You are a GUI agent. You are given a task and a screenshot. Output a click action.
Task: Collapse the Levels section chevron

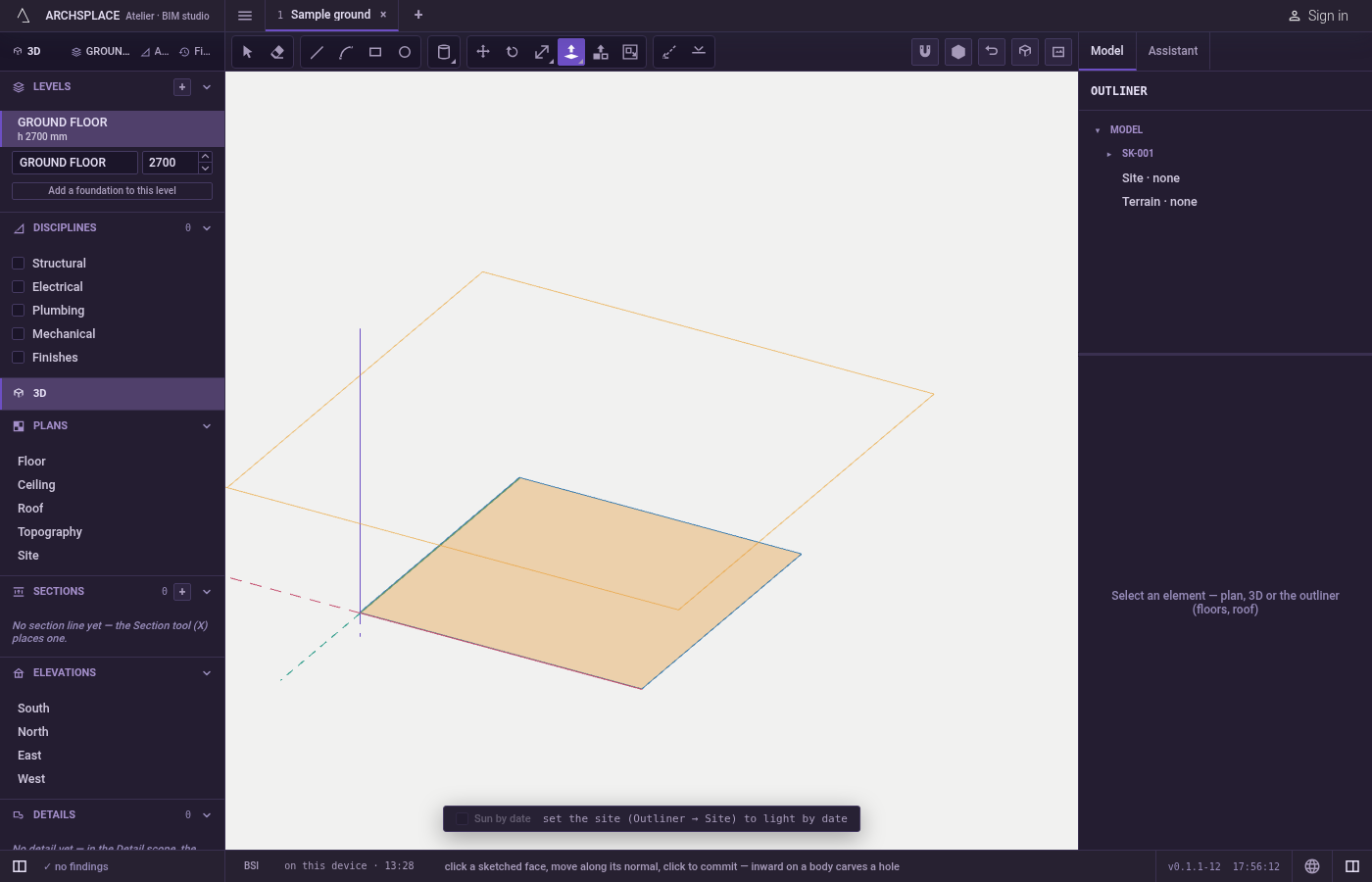point(207,87)
